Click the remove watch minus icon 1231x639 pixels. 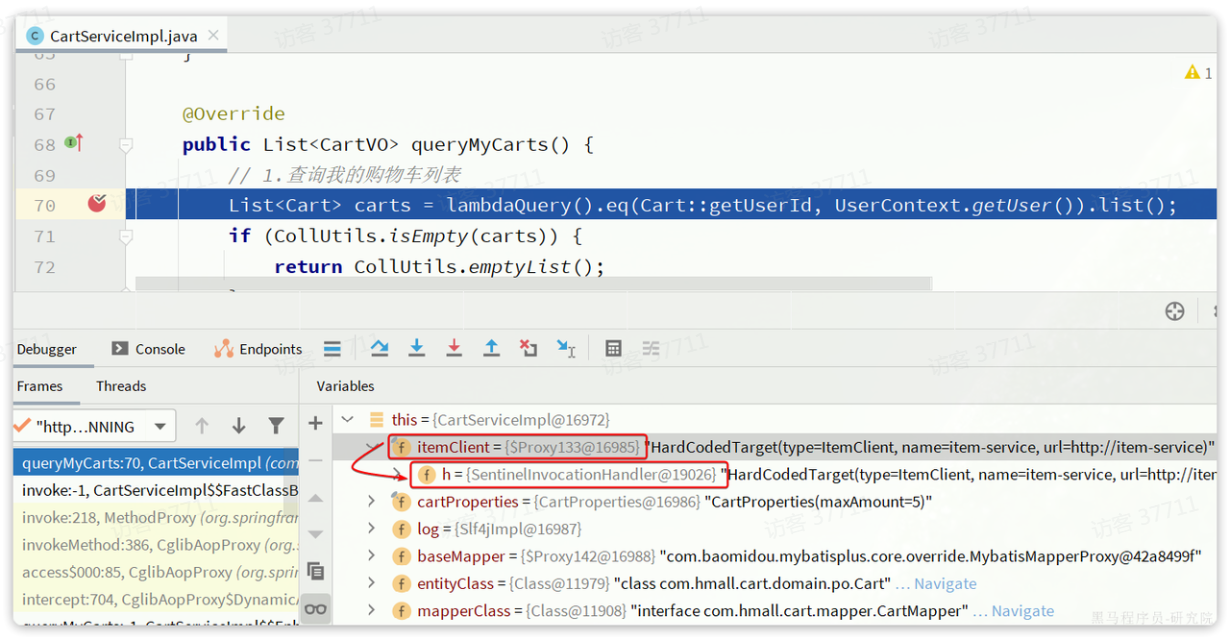(315, 460)
